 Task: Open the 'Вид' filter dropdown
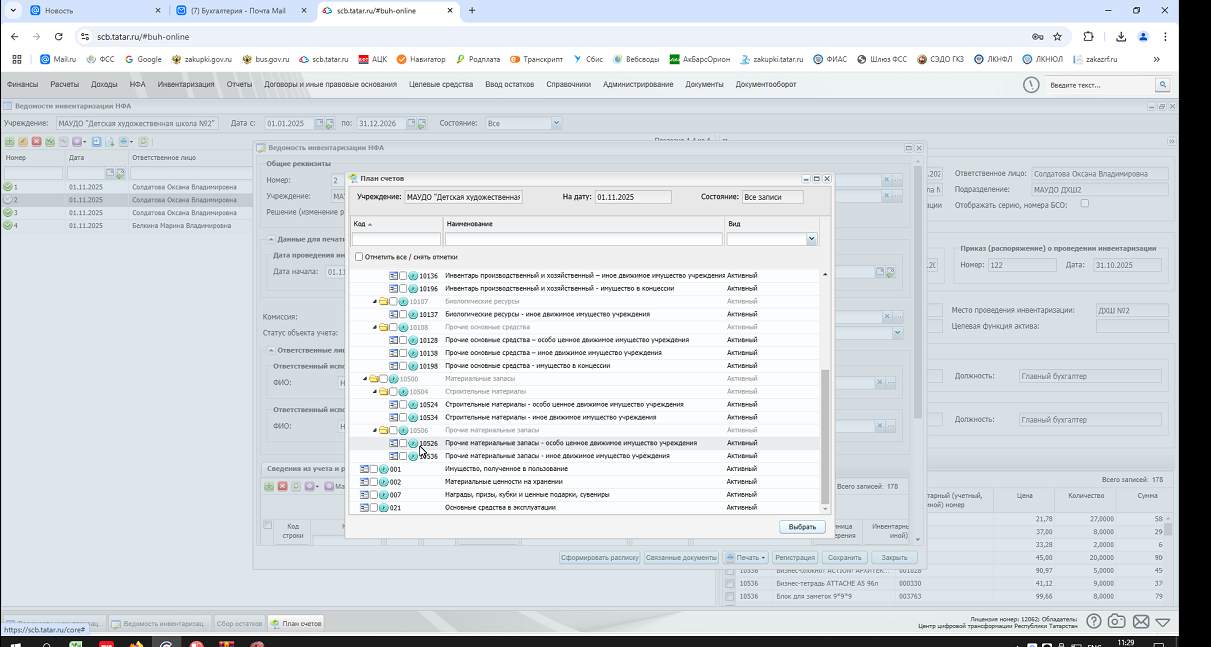[x=811, y=240]
